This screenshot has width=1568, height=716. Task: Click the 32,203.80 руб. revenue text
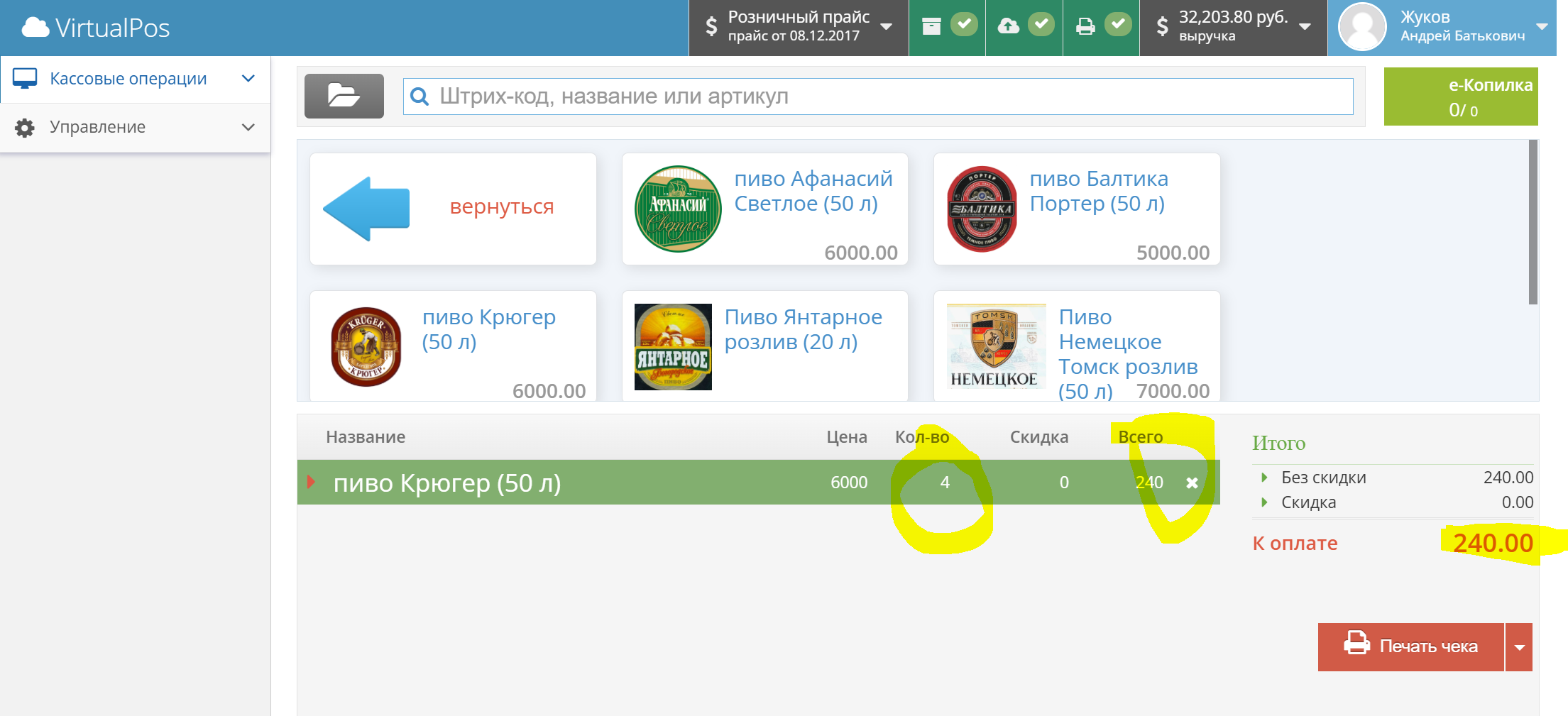[1233, 17]
